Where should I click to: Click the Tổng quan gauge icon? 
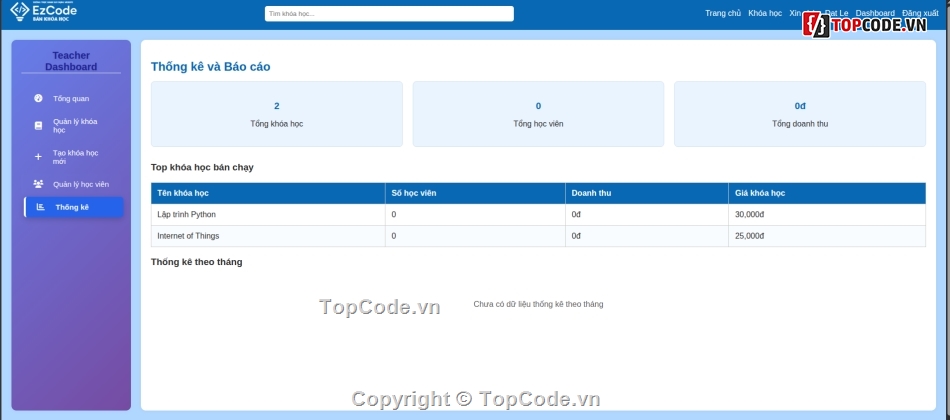(x=38, y=98)
